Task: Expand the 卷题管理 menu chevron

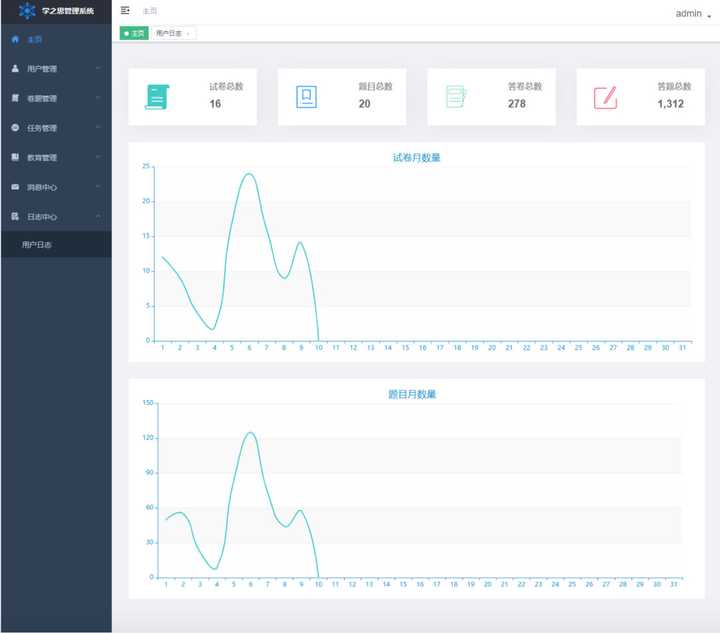Action: pyautogui.click(x=98, y=98)
